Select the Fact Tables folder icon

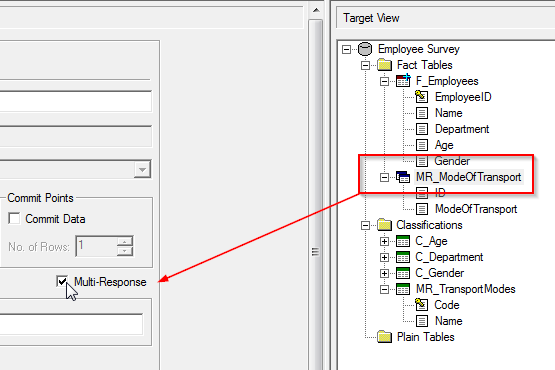tap(384, 65)
